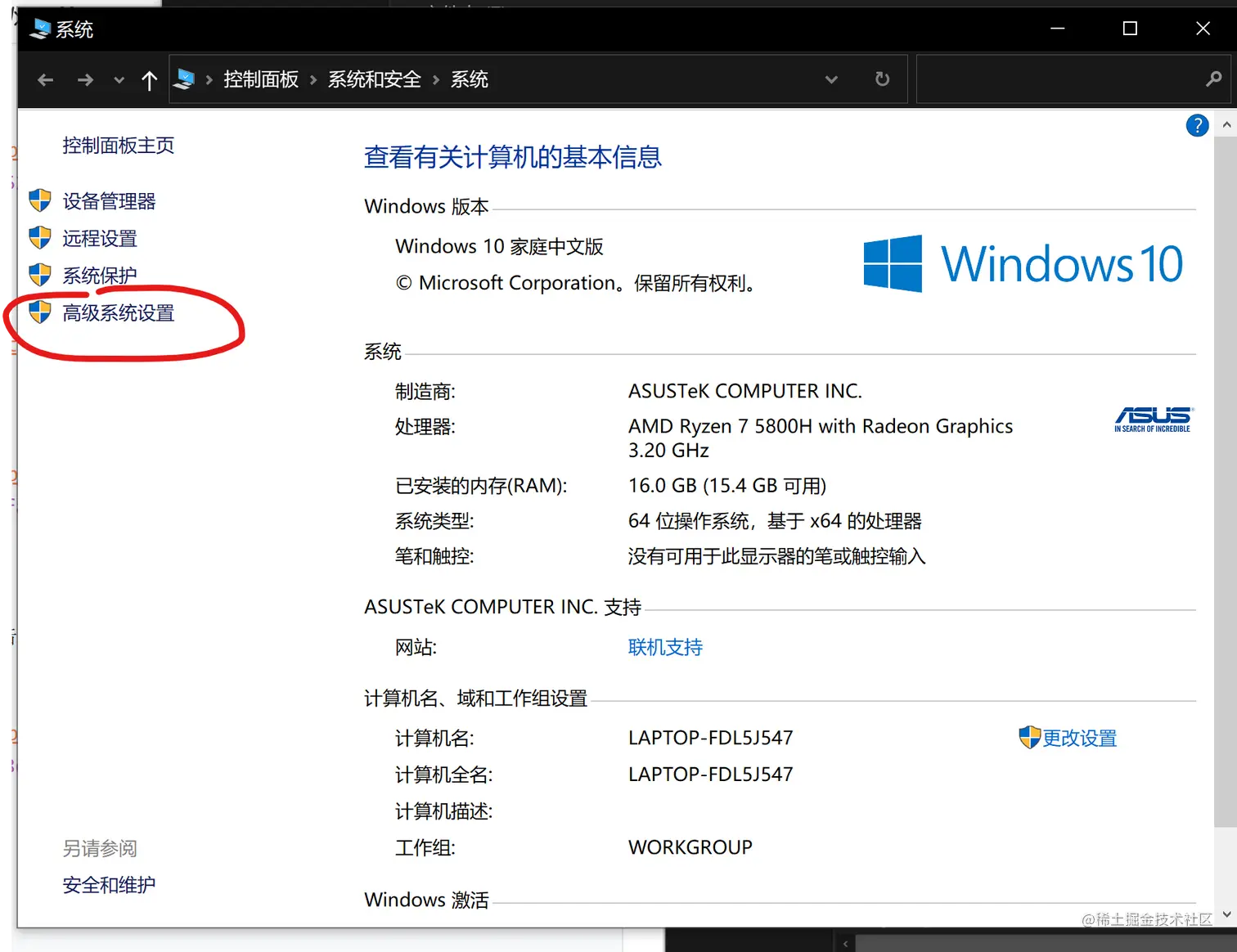Select the AMD Ryzen 7 5800H processor text
Viewport: 1237px width, 952px height.
(x=821, y=438)
